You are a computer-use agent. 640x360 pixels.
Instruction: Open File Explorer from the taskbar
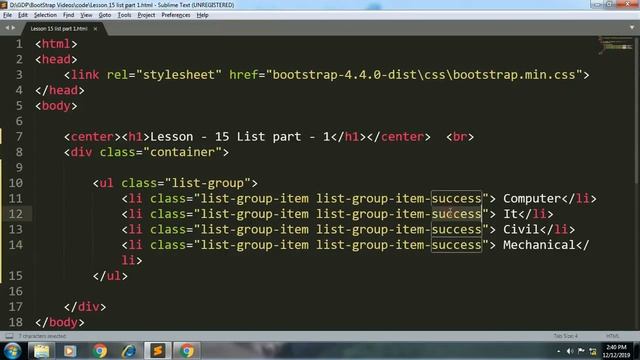41,351
